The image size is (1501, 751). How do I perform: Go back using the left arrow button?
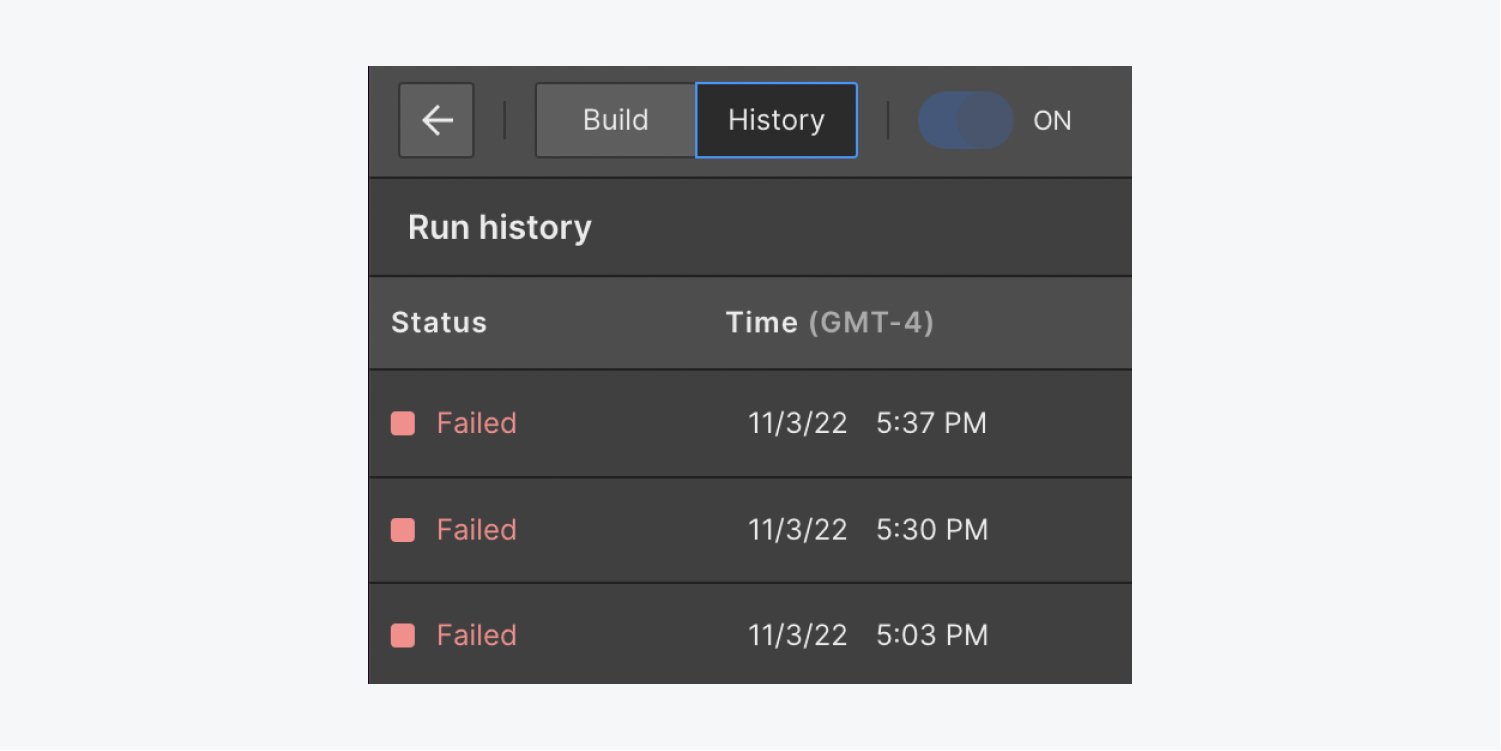(436, 120)
